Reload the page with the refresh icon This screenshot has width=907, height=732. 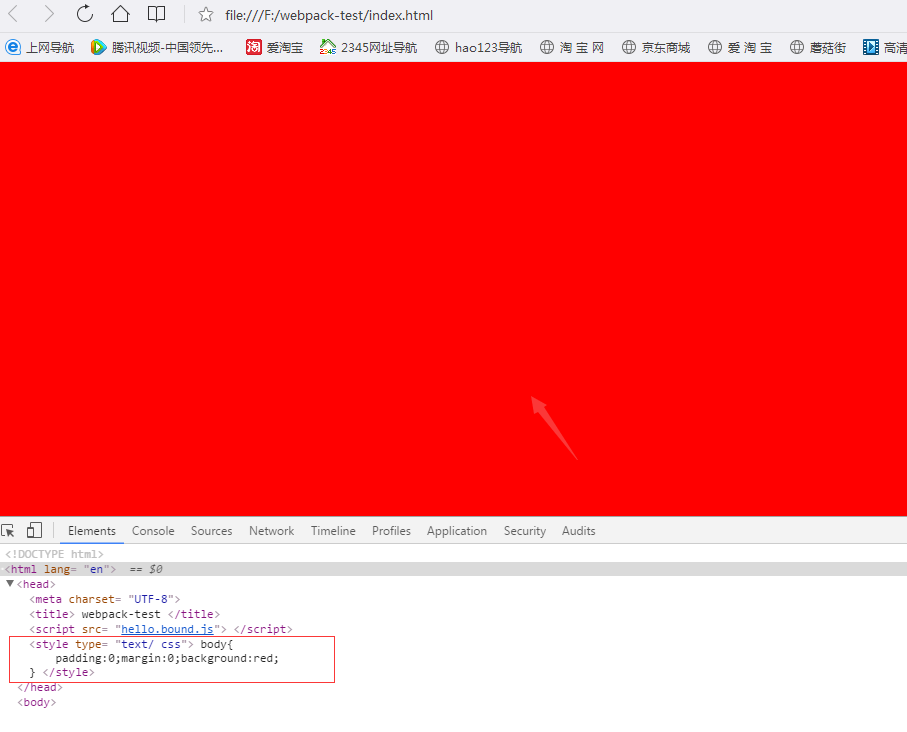coord(85,13)
